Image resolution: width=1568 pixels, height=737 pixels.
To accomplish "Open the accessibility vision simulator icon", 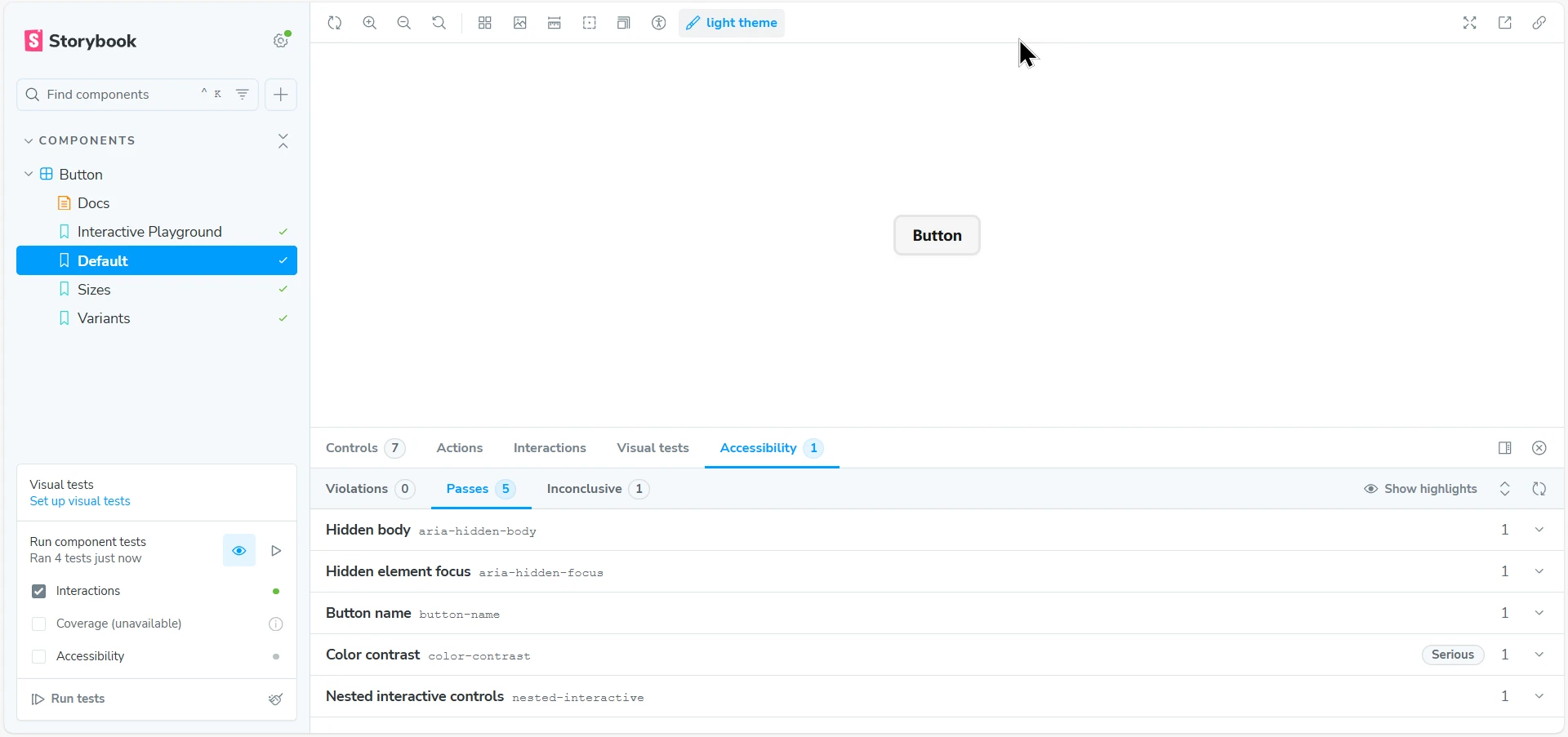I will tap(659, 23).
